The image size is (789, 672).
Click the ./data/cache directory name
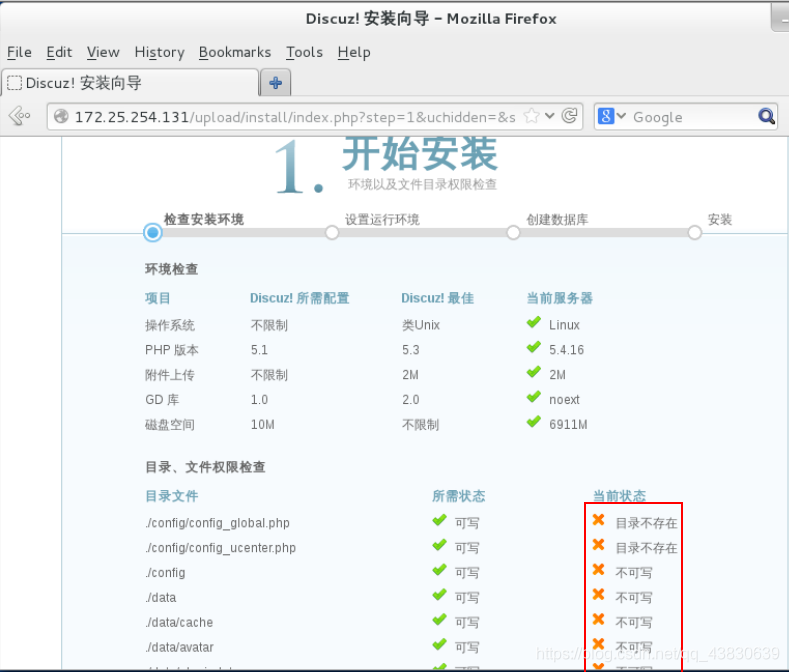pos(179,623)
